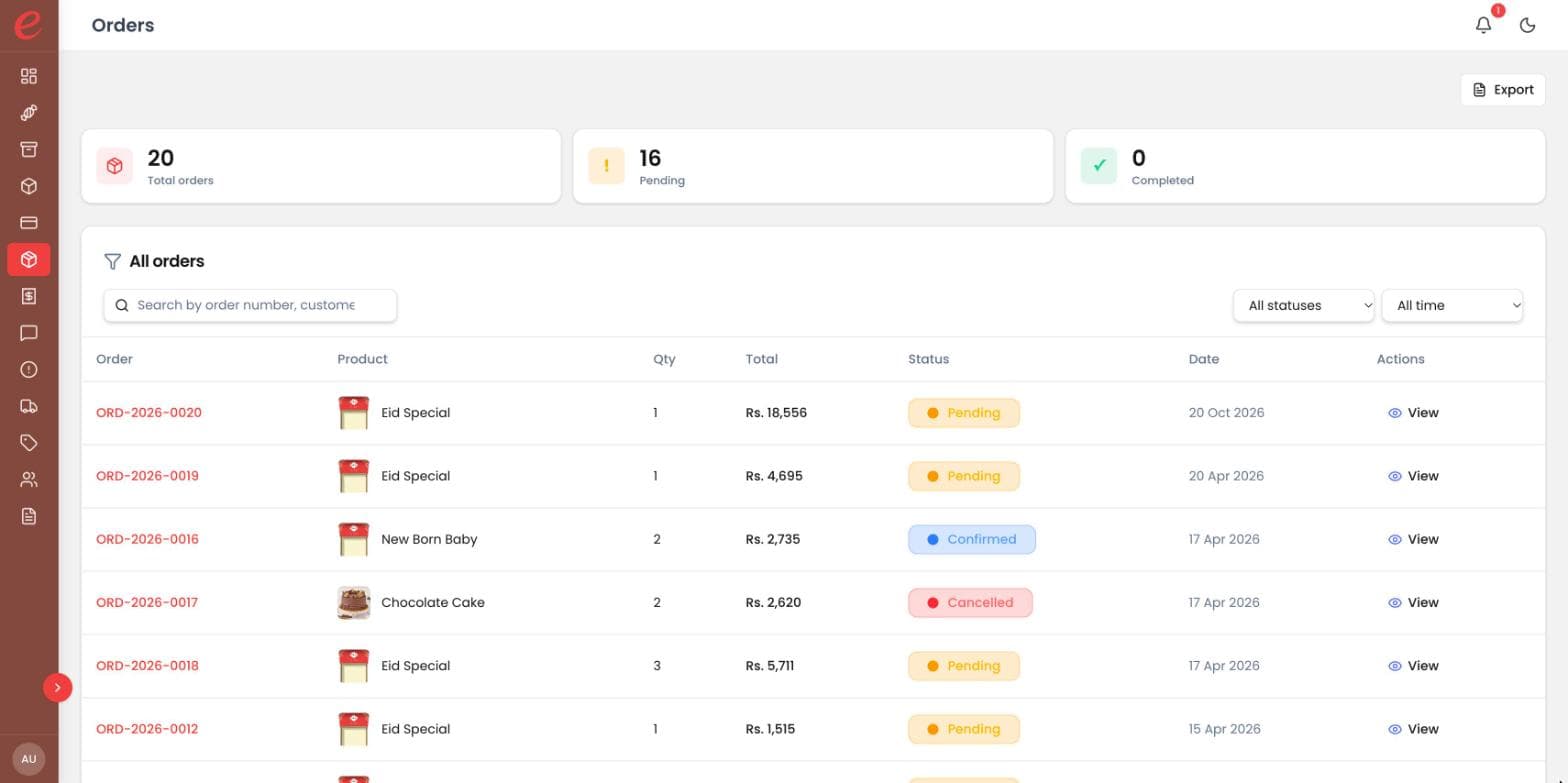Viewport: 1568px width, 783px height.
Task: Click the candy icon in sidebar
Action: tap(29, 113)
